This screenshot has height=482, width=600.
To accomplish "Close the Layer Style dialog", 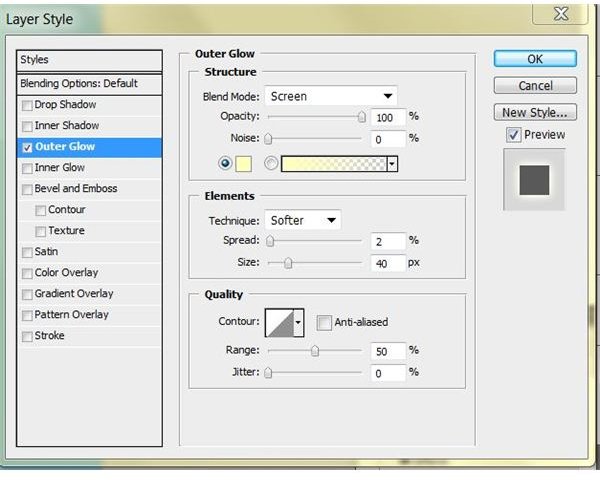I will 561,15.
